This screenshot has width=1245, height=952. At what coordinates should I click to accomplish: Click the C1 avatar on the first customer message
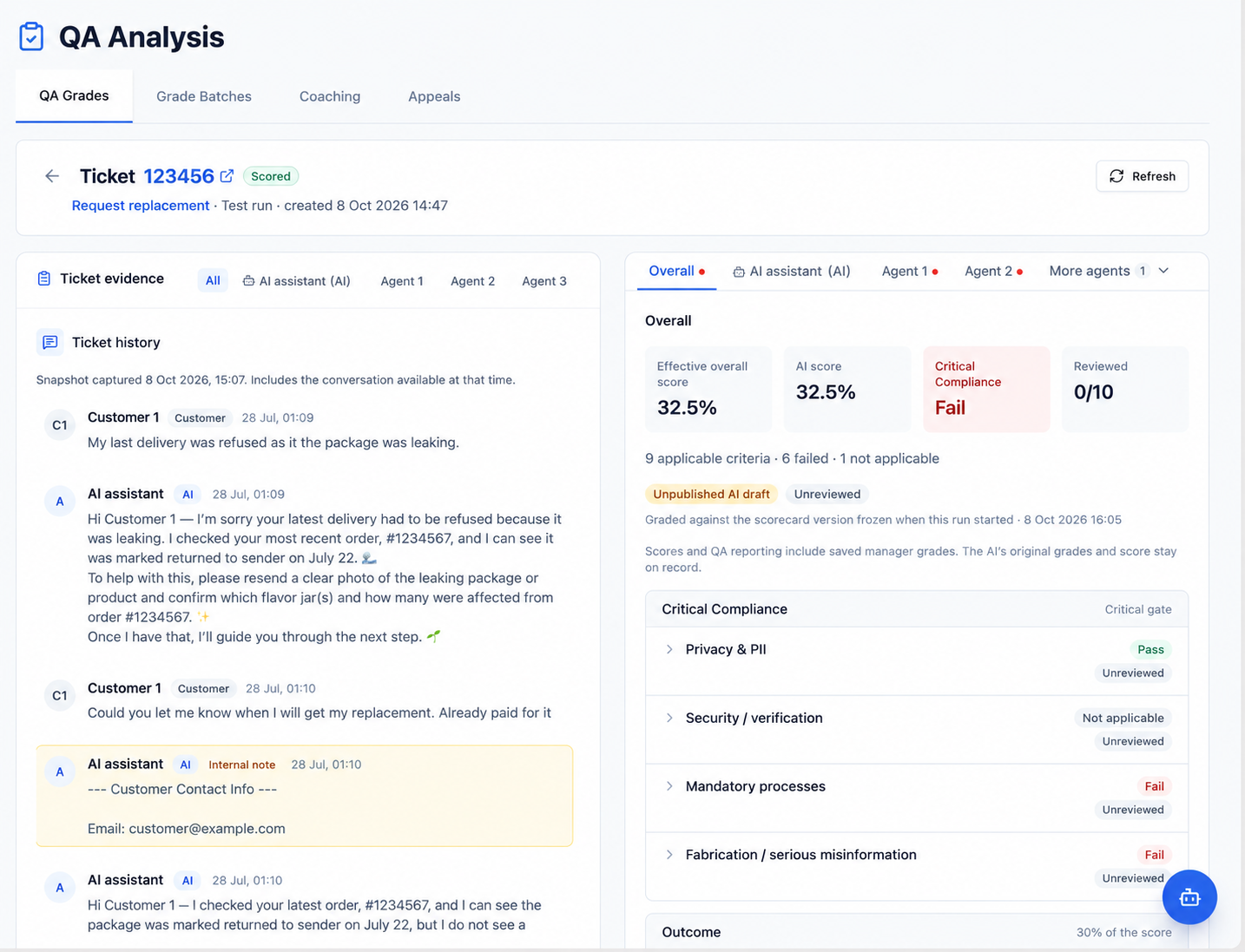[60, 425]
